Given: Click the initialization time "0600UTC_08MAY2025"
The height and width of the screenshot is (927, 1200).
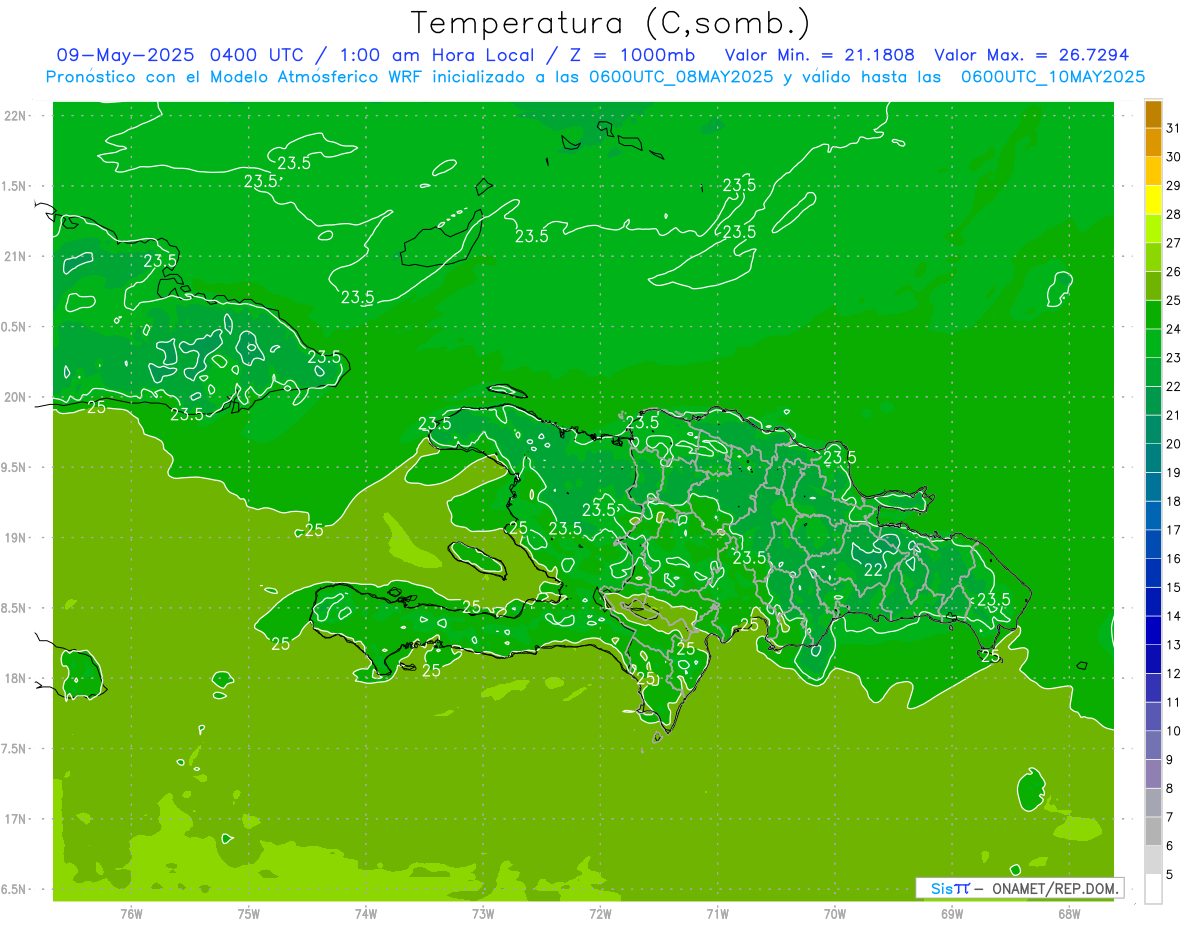Looking at the screenshot, I should tap(681, 77).
